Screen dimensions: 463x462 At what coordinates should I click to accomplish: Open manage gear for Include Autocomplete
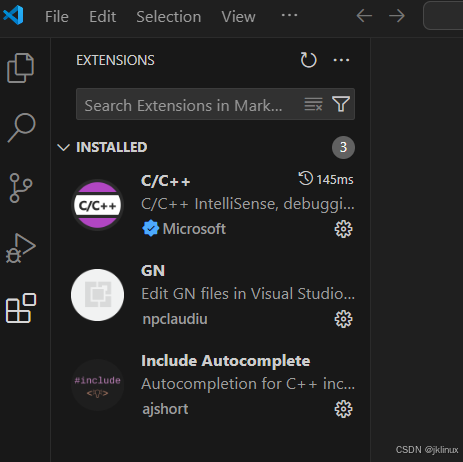click(343, 409)
